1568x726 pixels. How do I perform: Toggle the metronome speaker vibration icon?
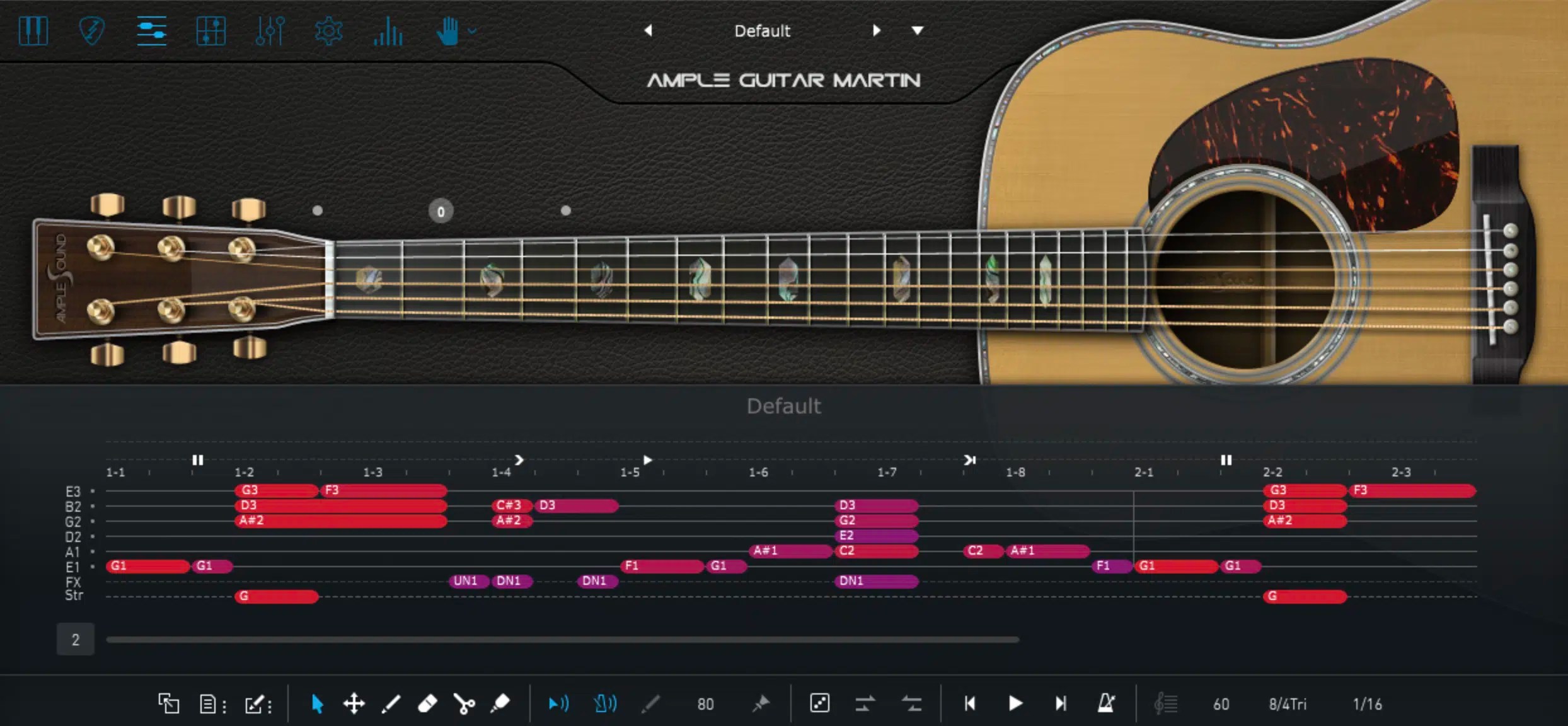(605, 703)
